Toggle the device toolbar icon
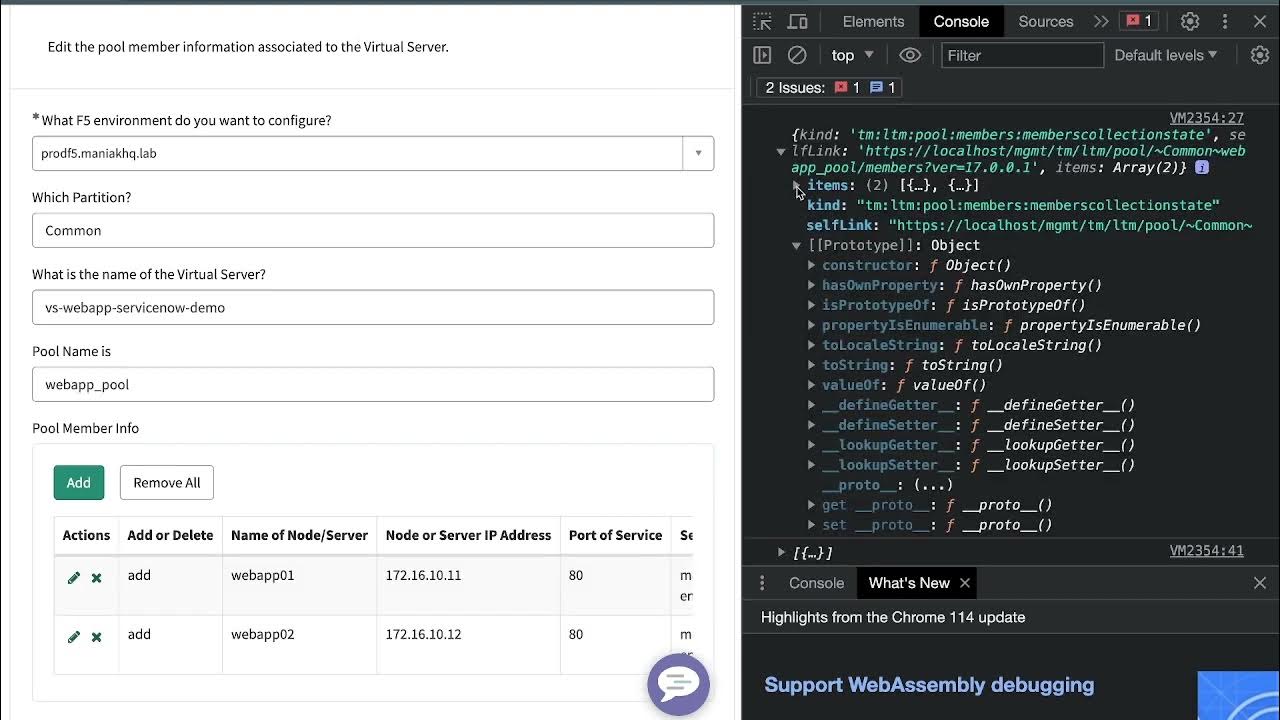This screenshot has height=720, width=1280. click(797, 21)
